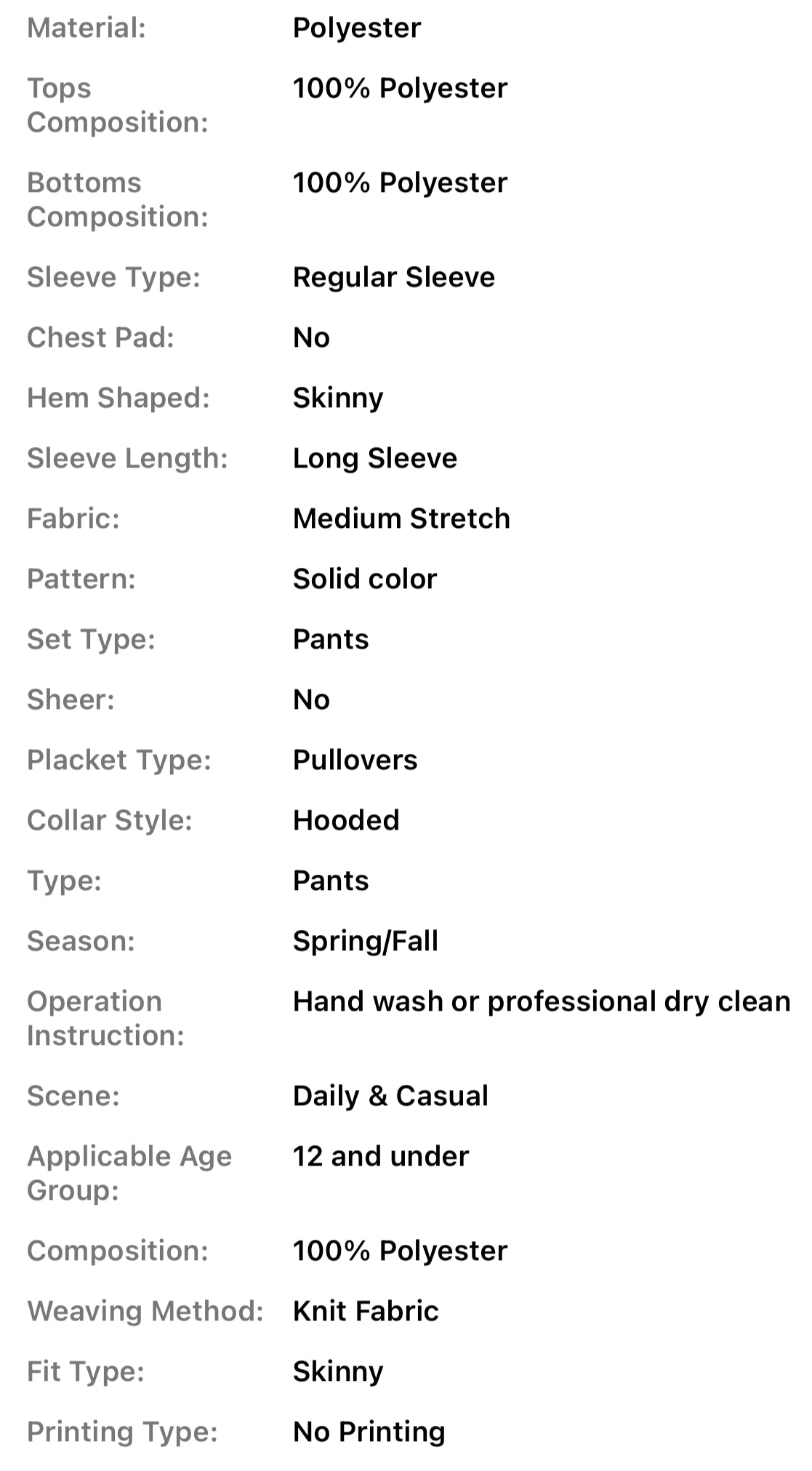Click the Tops Composition label

[117, 105]
